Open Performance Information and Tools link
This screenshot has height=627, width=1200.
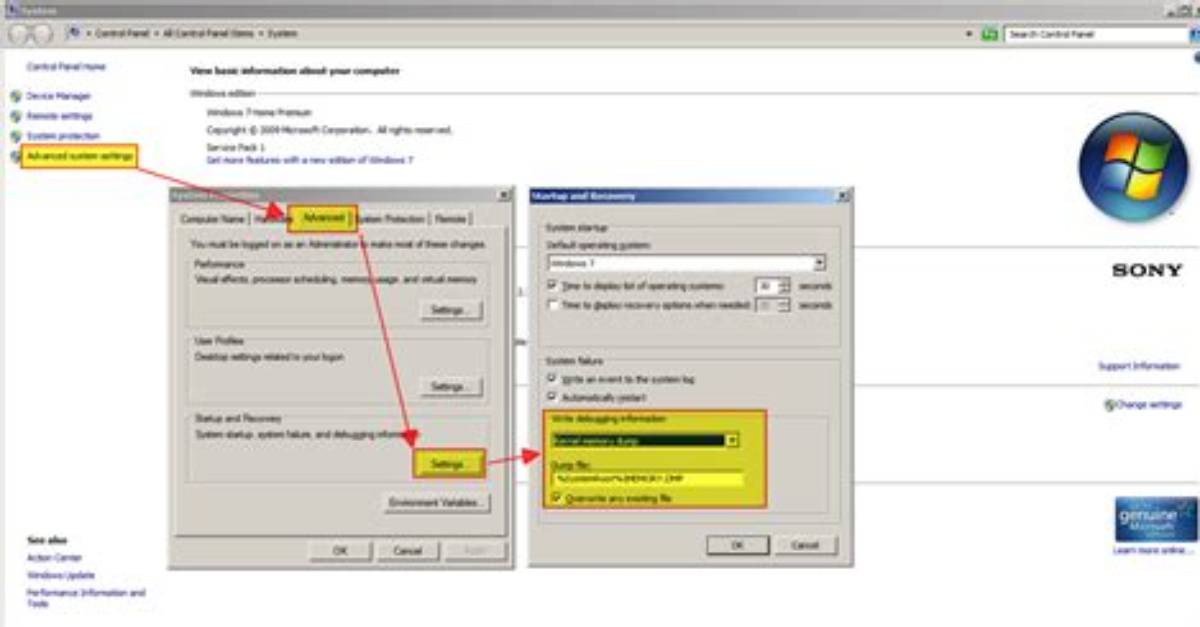(x=86, y=598)
